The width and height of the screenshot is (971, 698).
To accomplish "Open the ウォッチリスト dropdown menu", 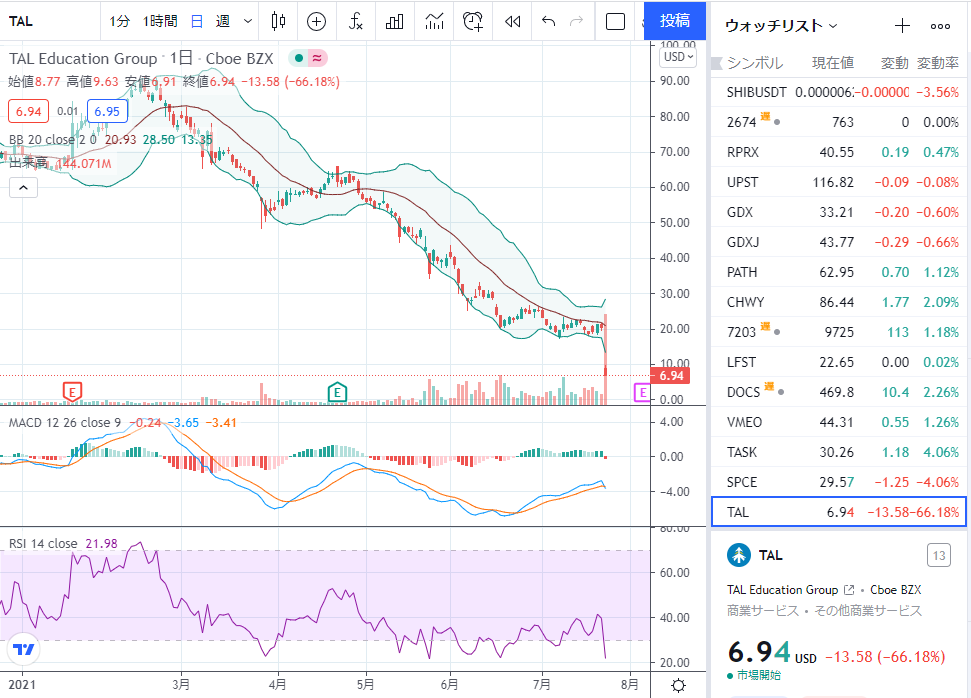I will [781, 26].
